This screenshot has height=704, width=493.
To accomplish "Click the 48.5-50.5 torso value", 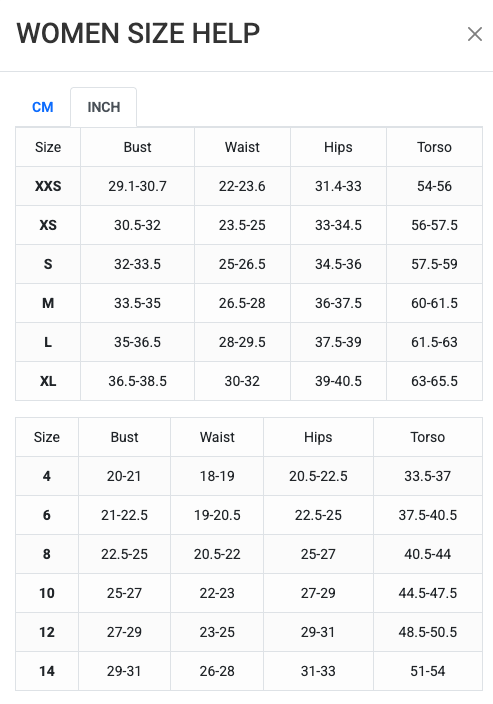I will tap(428, 632).
